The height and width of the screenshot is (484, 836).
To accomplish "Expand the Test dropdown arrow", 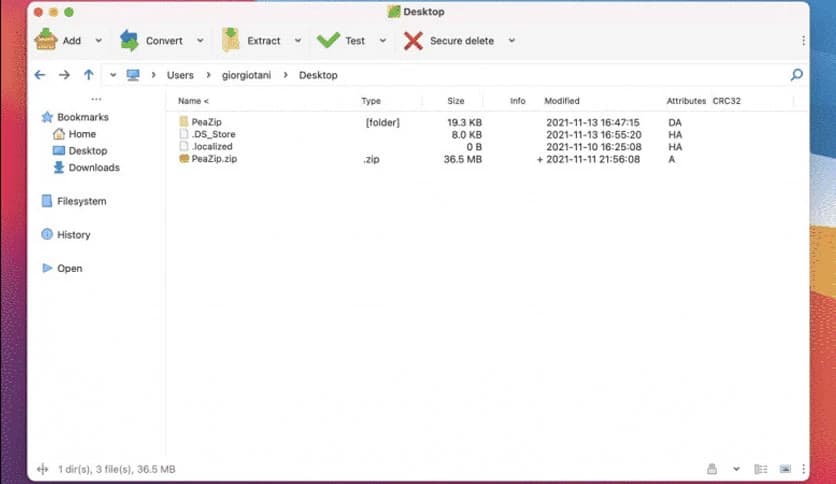I will [383, 41].
